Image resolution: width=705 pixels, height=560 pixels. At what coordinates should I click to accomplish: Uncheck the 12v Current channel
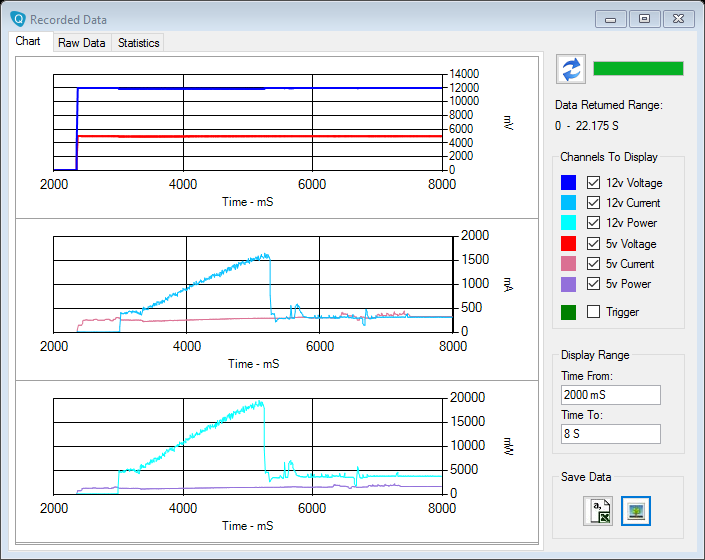tap(594, 203)
